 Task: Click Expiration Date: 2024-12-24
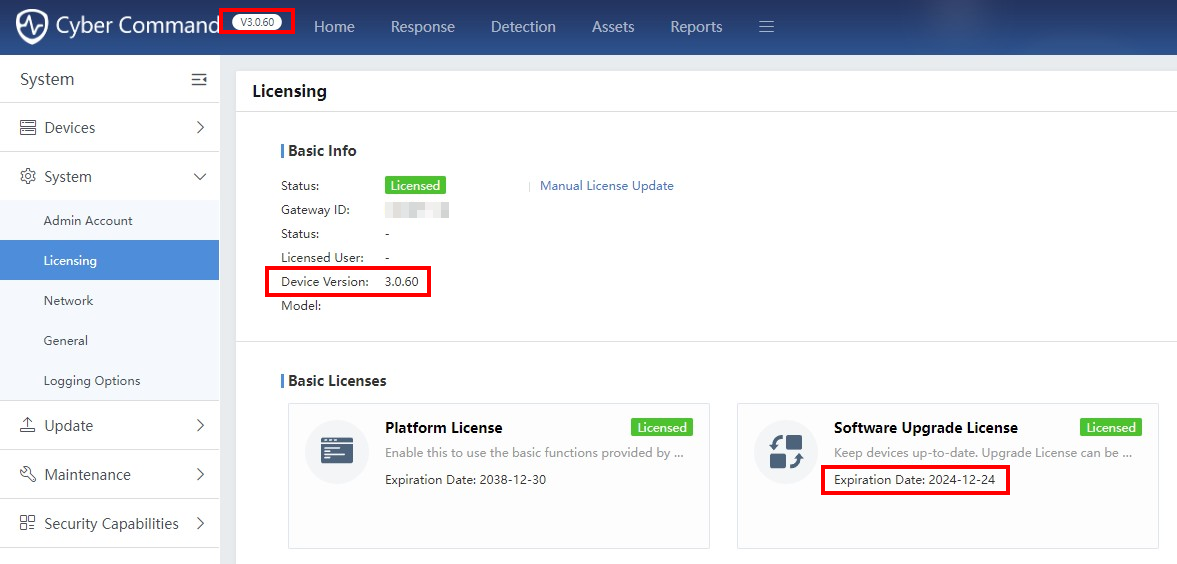[x=914, y=480]
